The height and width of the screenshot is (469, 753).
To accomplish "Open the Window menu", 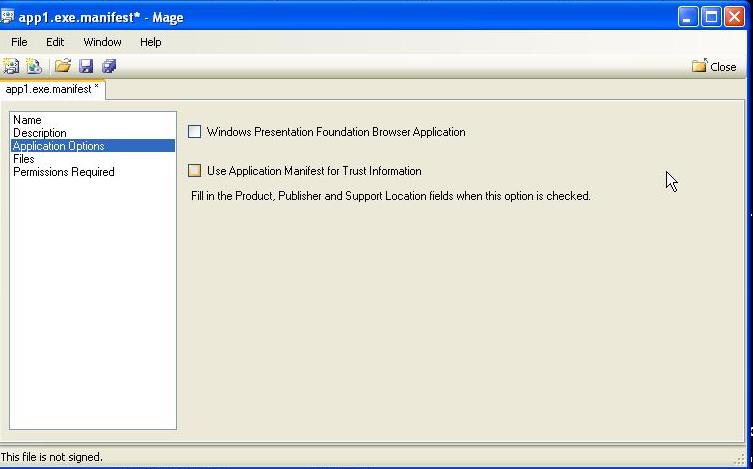I will coord(102,42).
